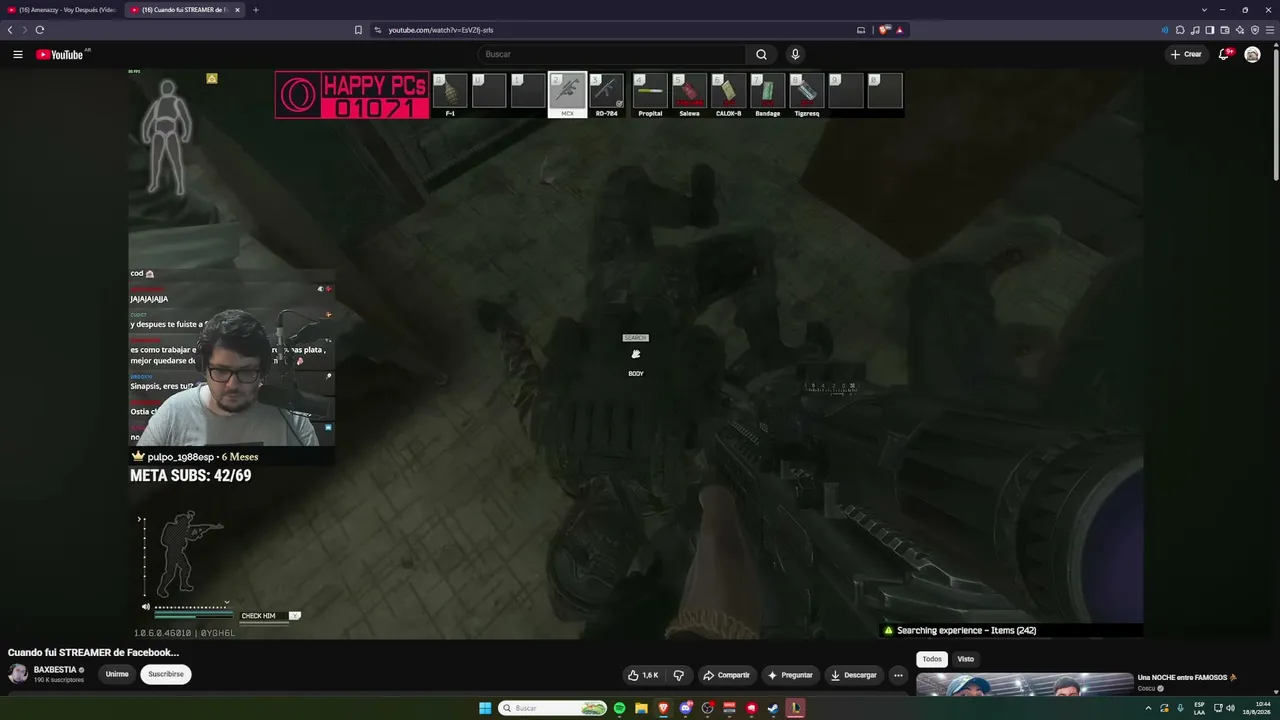Screen dimensions: 1280x720
Task: Open the BAXBESTIA channel name link
Action: coord(56,670)
